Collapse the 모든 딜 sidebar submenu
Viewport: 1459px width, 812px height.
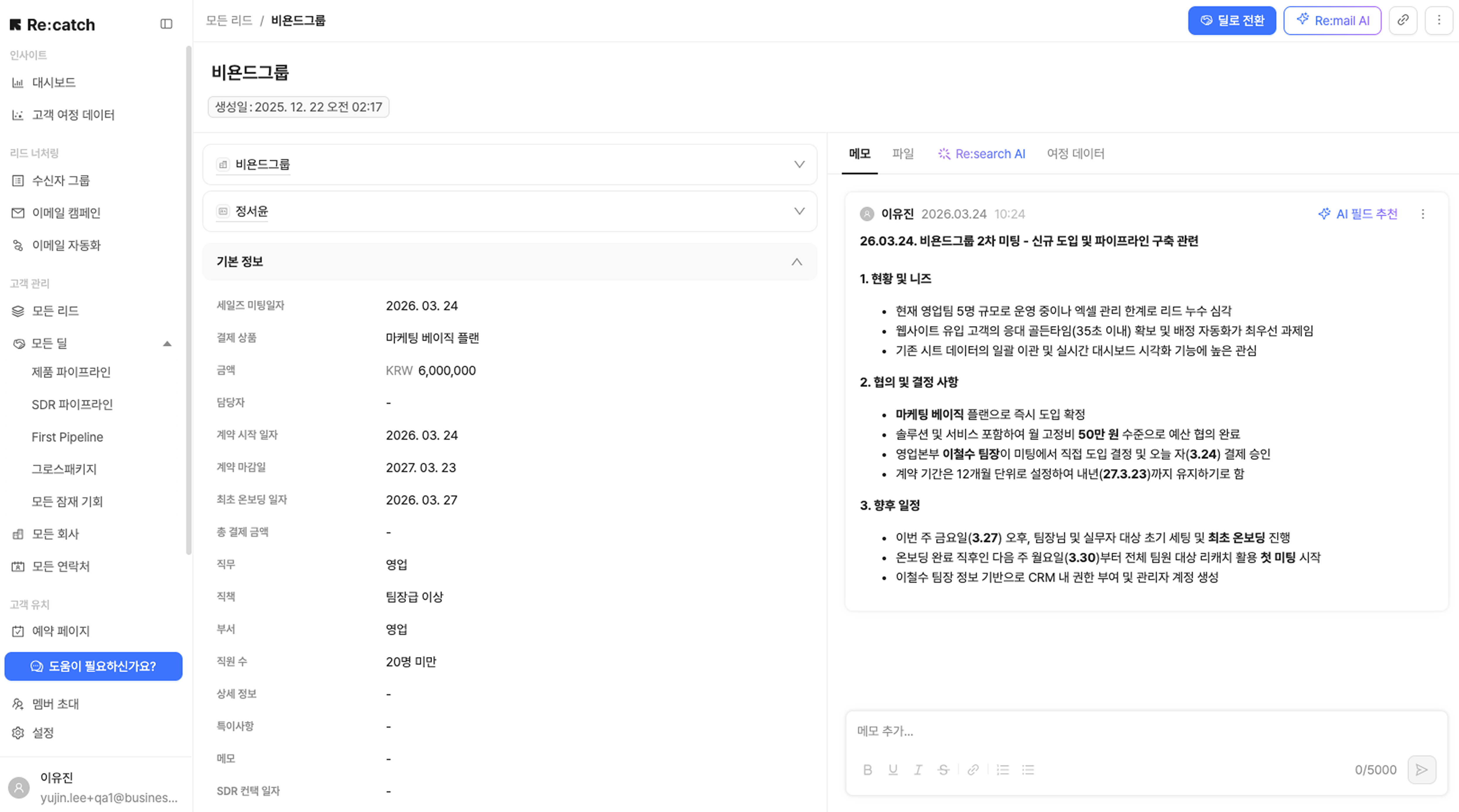[x=167, y=344]
